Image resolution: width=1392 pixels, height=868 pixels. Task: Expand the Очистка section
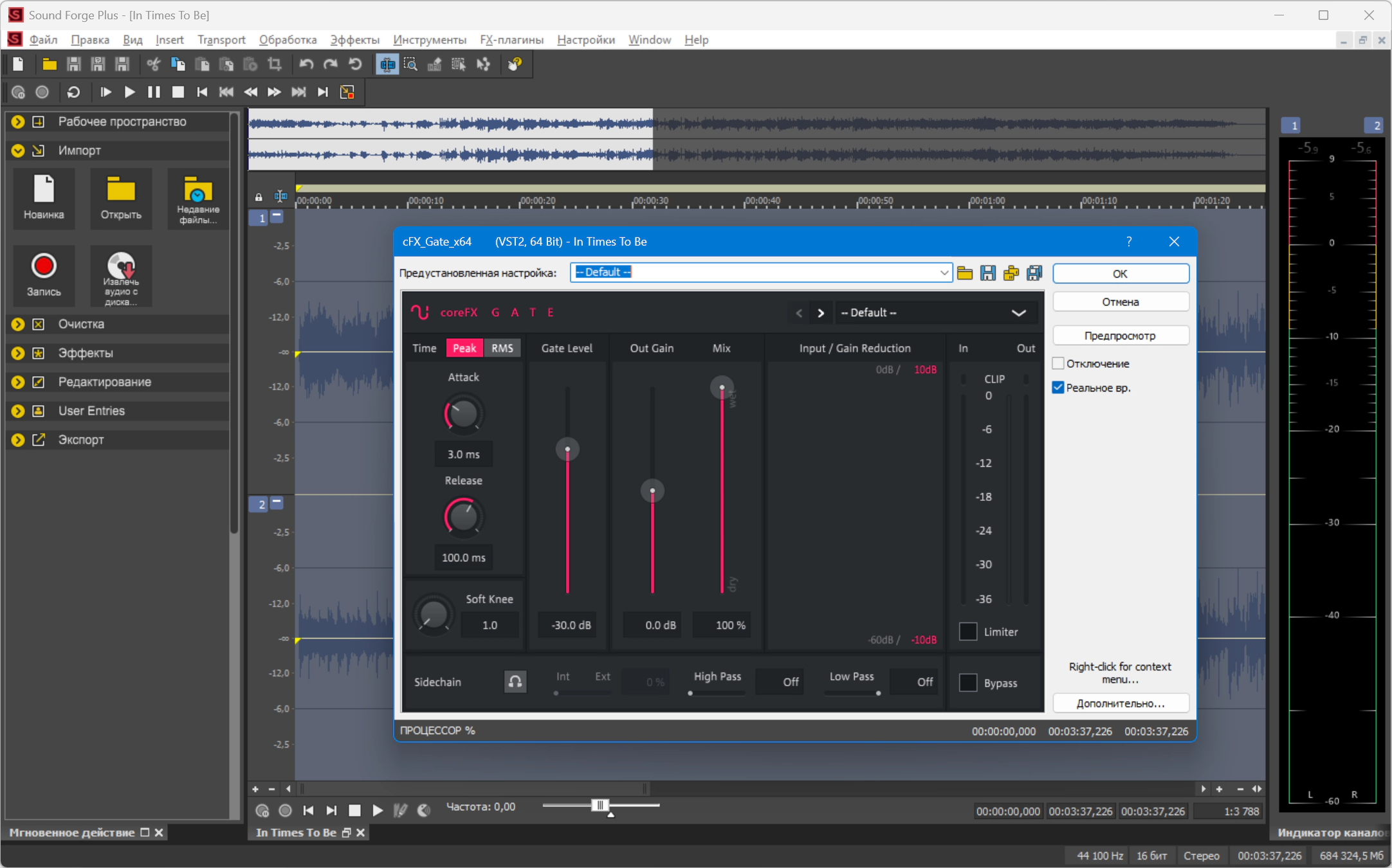pos(18,324)
